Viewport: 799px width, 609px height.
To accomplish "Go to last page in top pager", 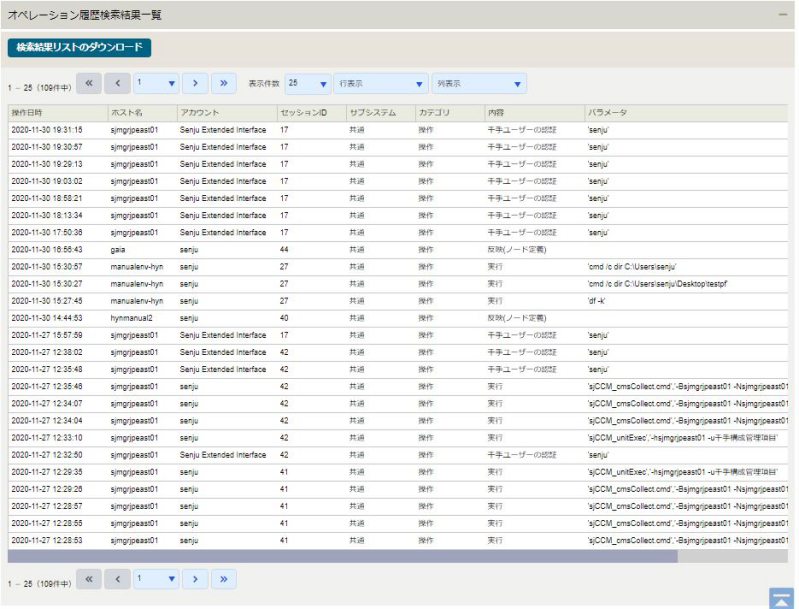I will coord(224,83).
